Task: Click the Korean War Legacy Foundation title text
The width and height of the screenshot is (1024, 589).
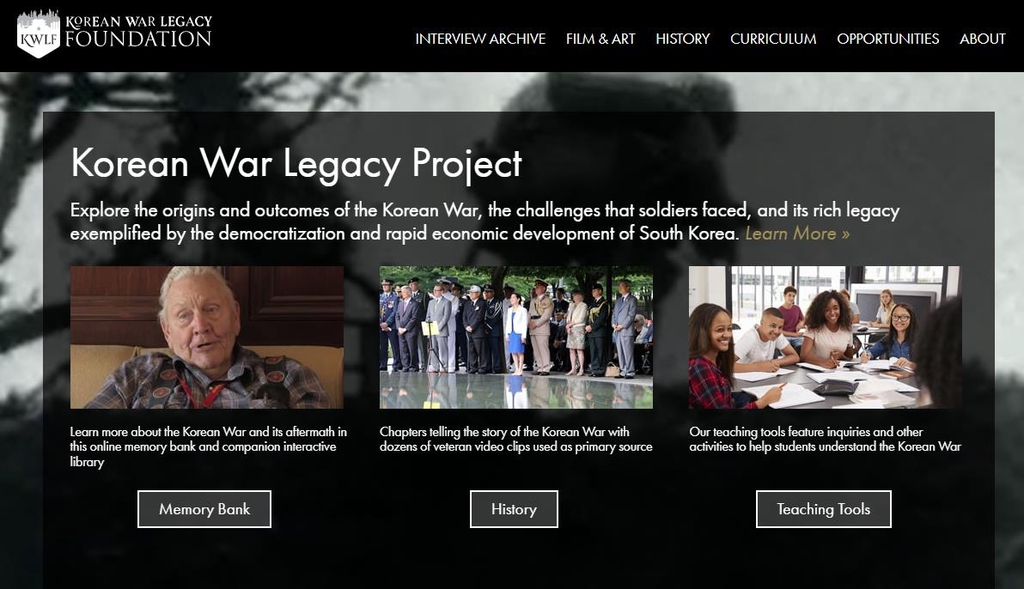Action: click(x=138, y=31)
